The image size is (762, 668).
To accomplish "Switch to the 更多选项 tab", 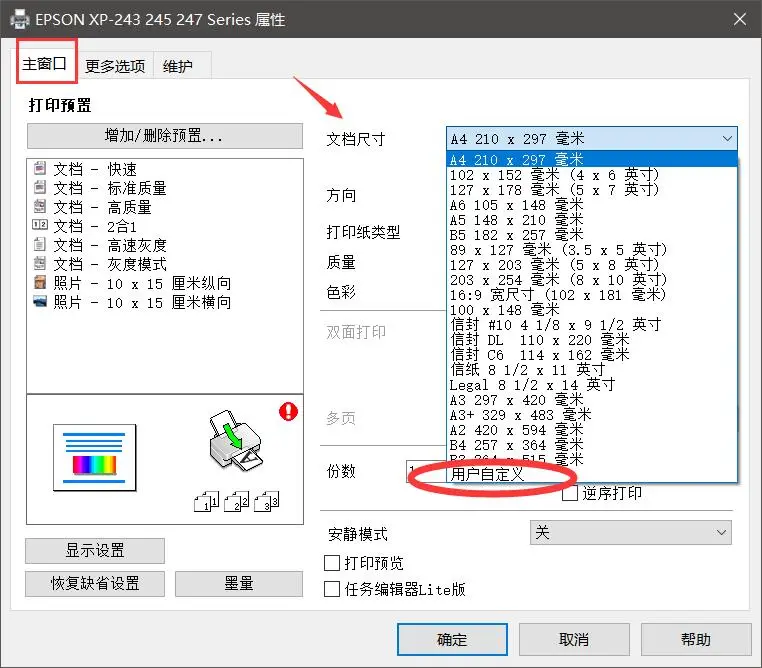I will pyautogui.click(x=115, y=66).
